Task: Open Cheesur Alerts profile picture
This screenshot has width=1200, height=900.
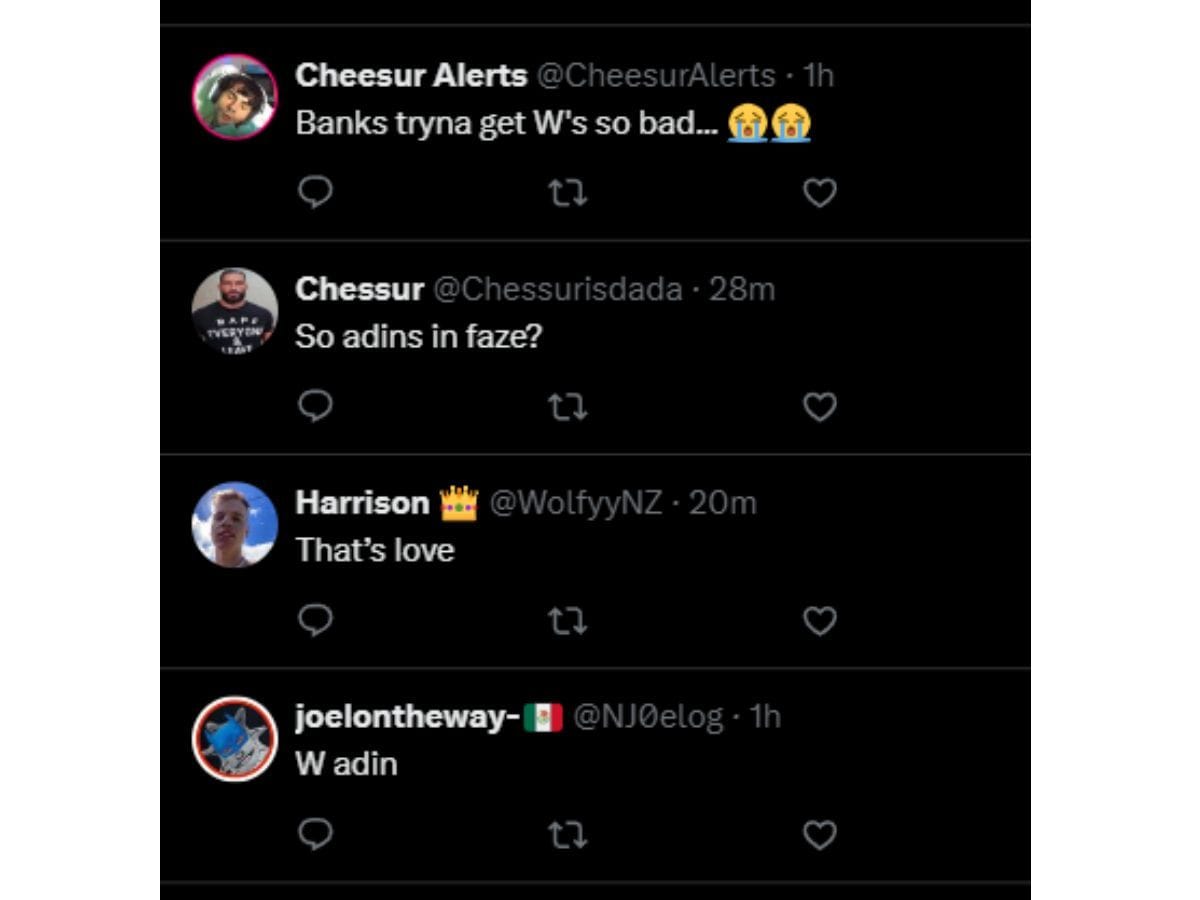Action: [235, 96]
